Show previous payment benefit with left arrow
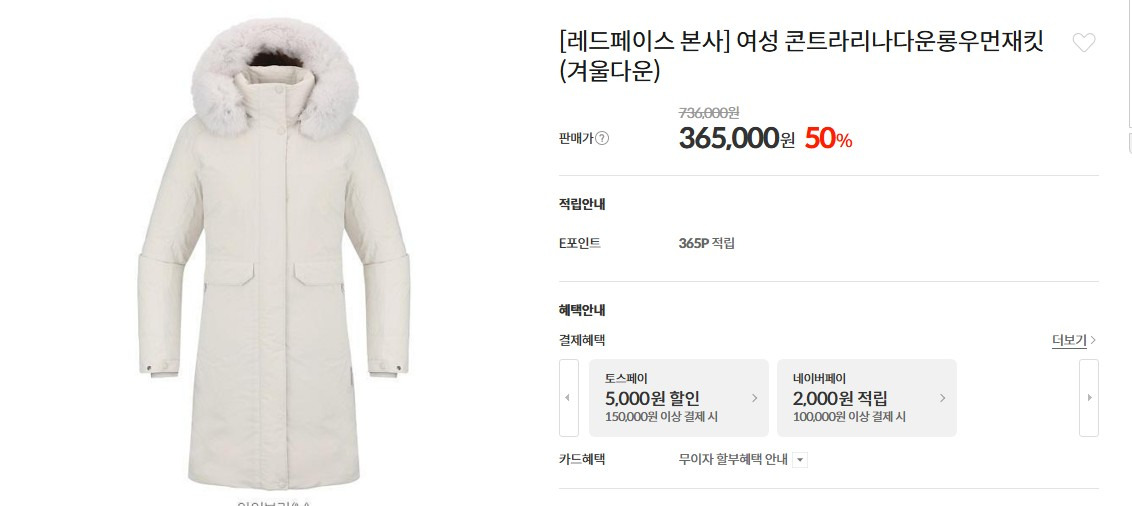 point(568,398)
